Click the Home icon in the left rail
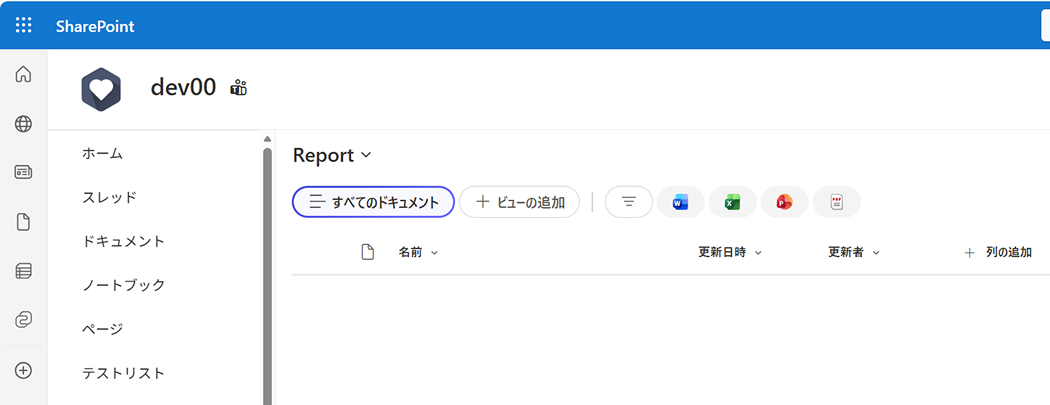The image size is (1050, 405). pyautogui.click(x=23, y=75)
